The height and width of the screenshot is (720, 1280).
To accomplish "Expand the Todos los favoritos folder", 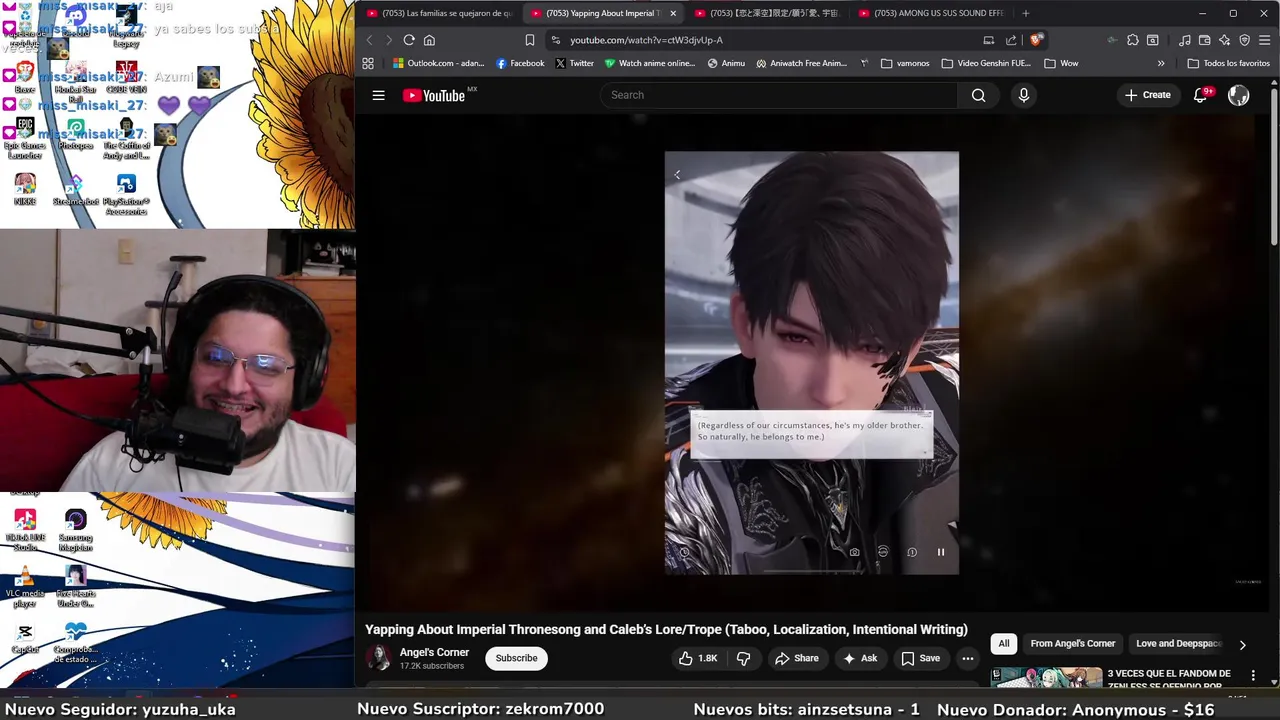I will (x=1228, y=63).
